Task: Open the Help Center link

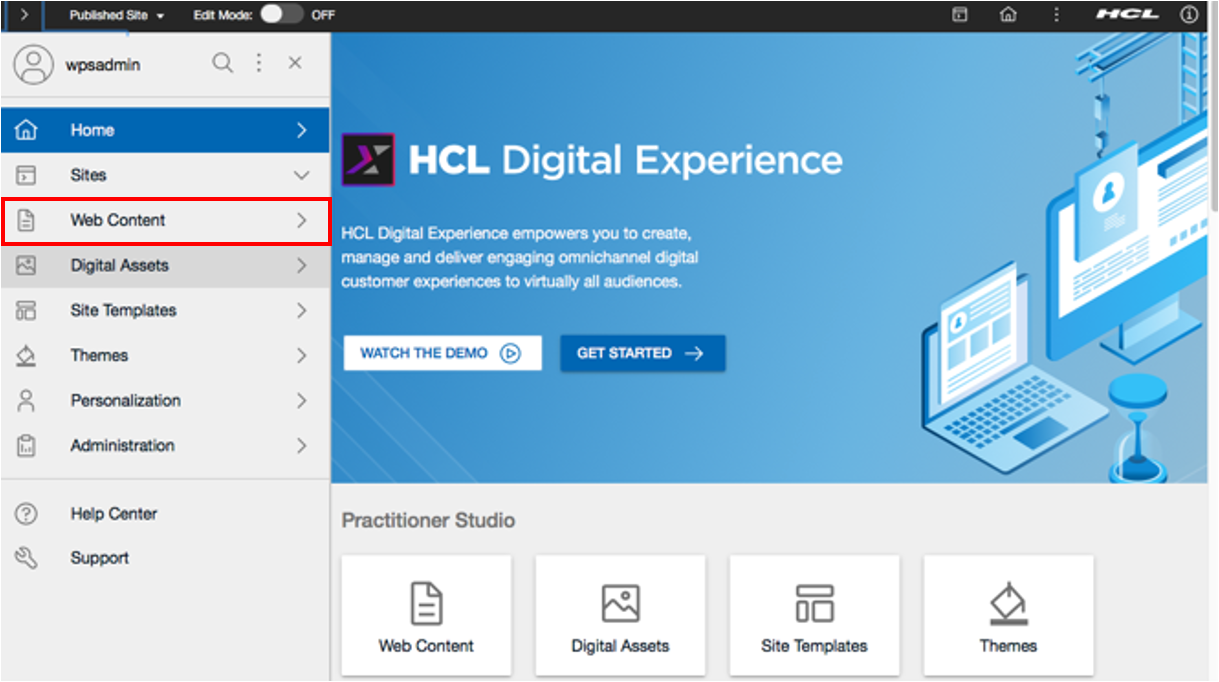Action: [114, 514]
